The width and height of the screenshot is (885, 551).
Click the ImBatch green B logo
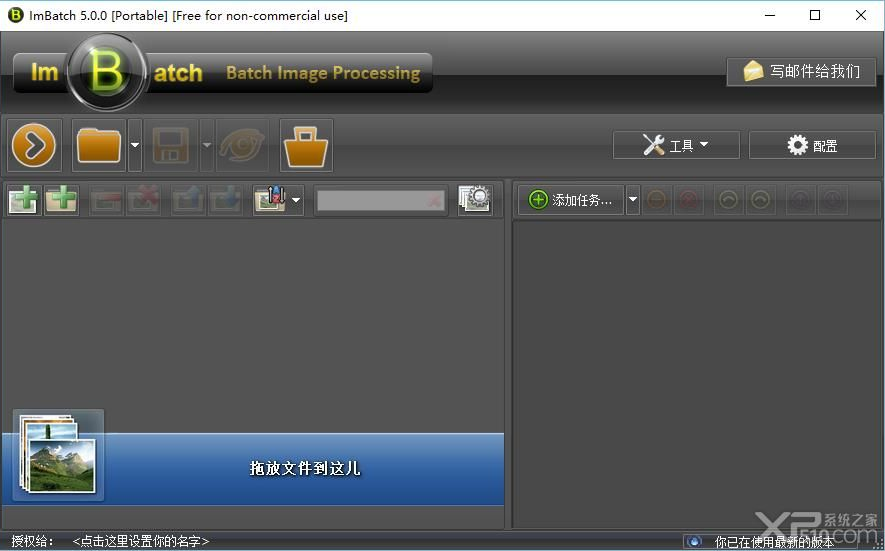tap(106, 72)
